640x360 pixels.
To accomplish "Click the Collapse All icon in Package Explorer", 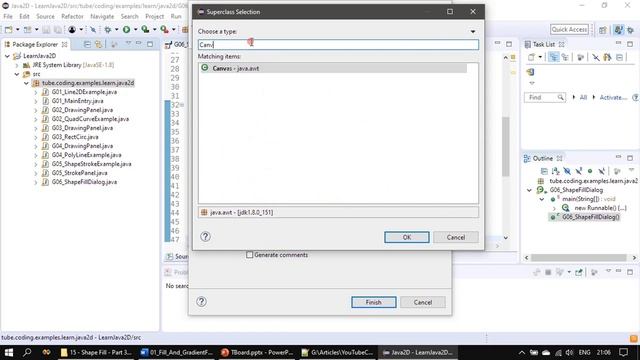I will (x=87, y=44).
